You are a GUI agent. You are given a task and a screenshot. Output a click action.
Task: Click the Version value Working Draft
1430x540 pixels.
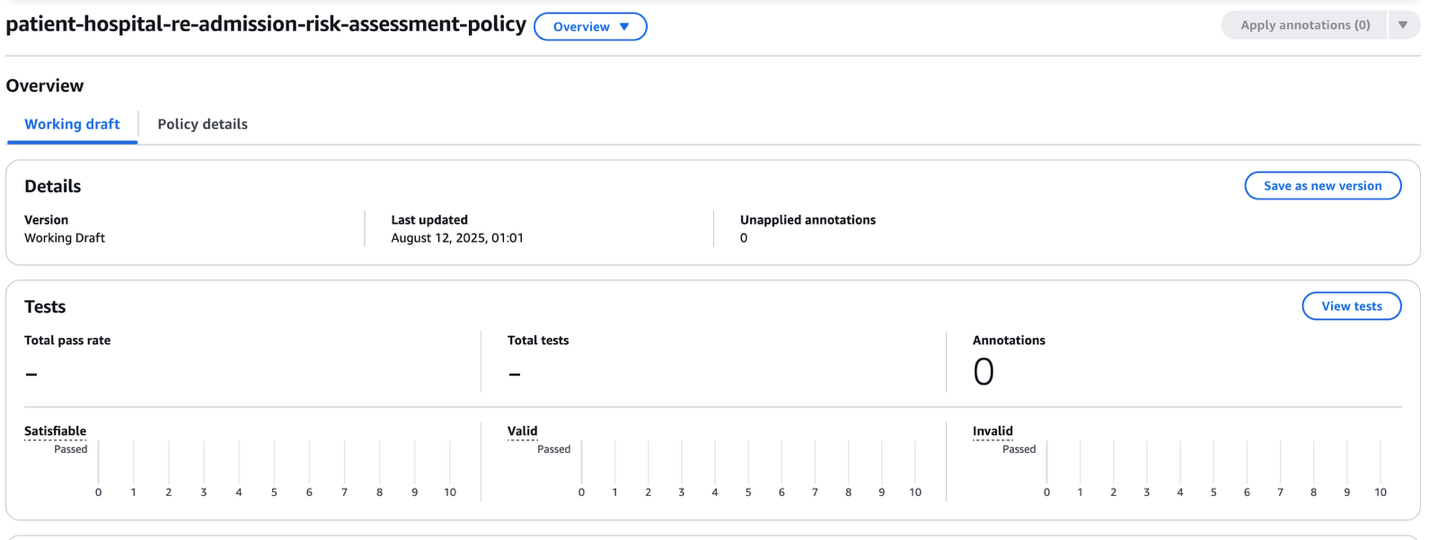64,238
